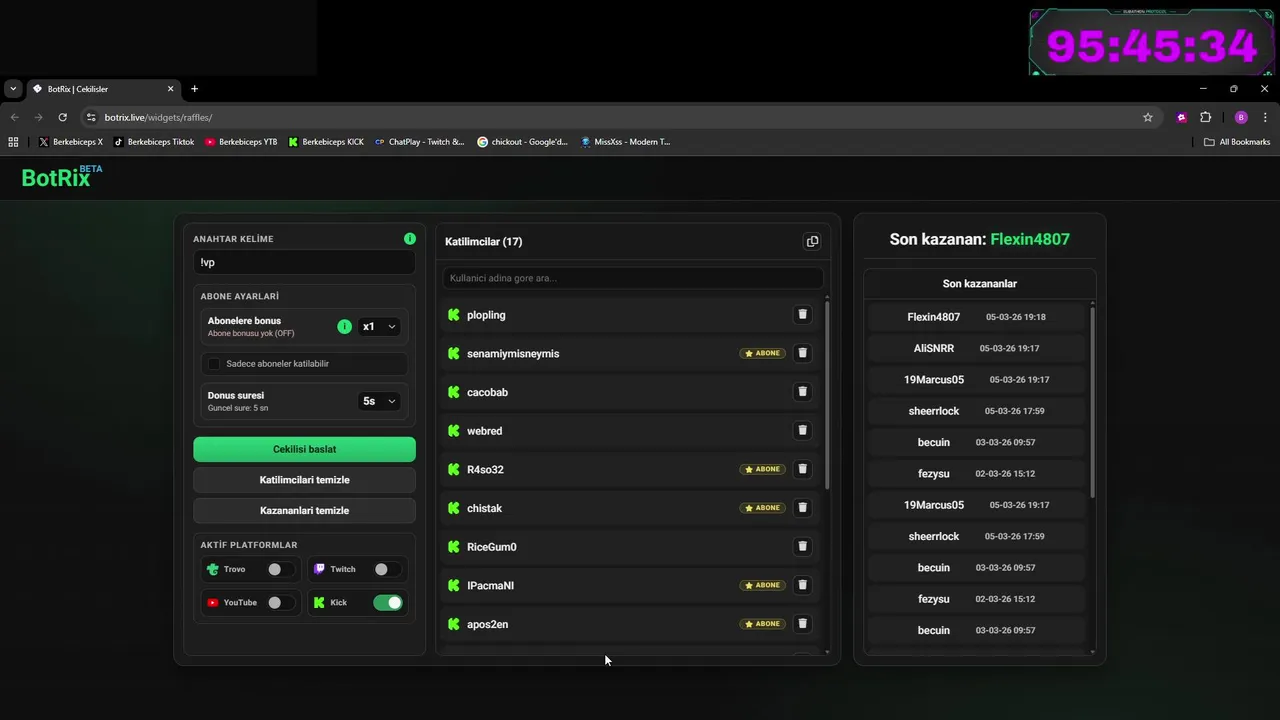Select participant RiceGum0 name
Image resolution: width=1280 pixels, height=720 pixels.
pyautogui.click(x=491, y=547)
